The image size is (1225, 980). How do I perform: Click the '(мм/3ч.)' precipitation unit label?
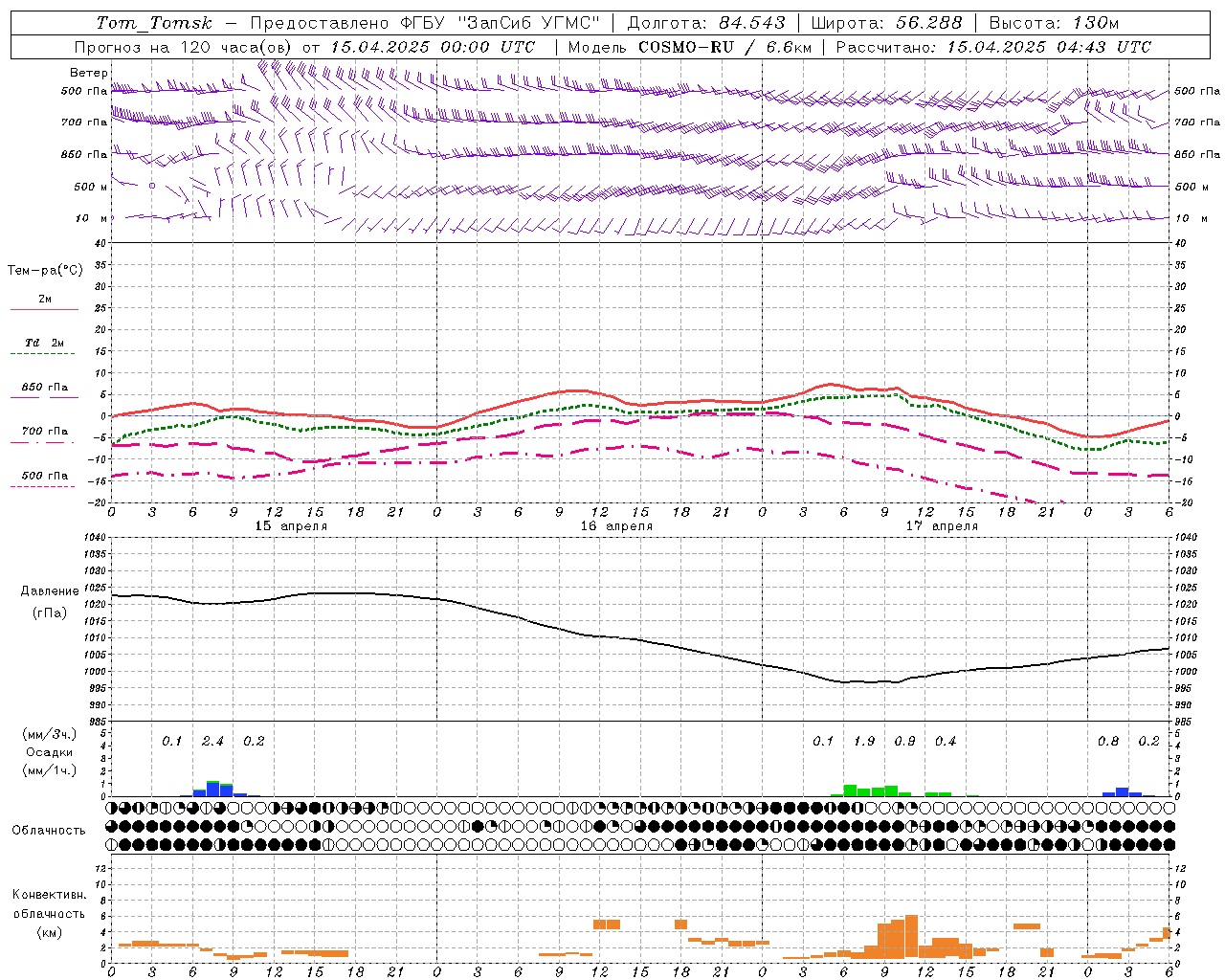[x=50, y=734]
